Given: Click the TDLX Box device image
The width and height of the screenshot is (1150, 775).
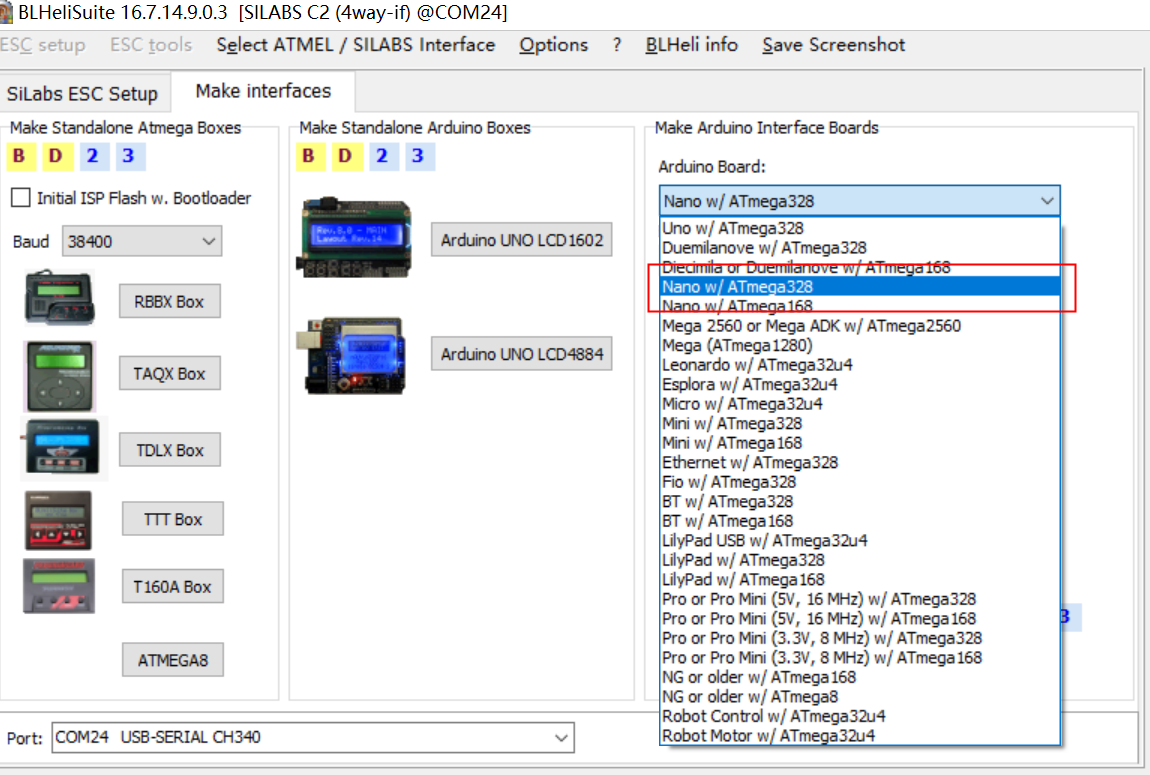Looking at the screenshot, I should (x=62, y=447).
